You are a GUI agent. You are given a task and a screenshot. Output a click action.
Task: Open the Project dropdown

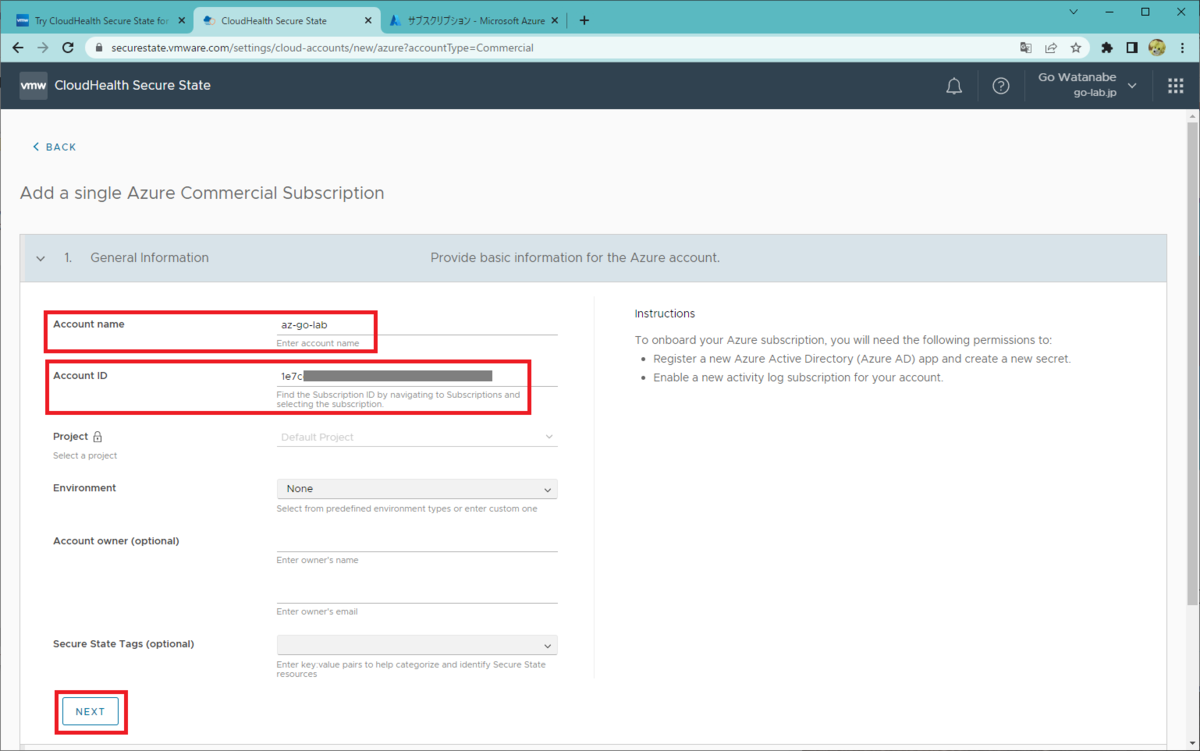(x=417, y=437)
